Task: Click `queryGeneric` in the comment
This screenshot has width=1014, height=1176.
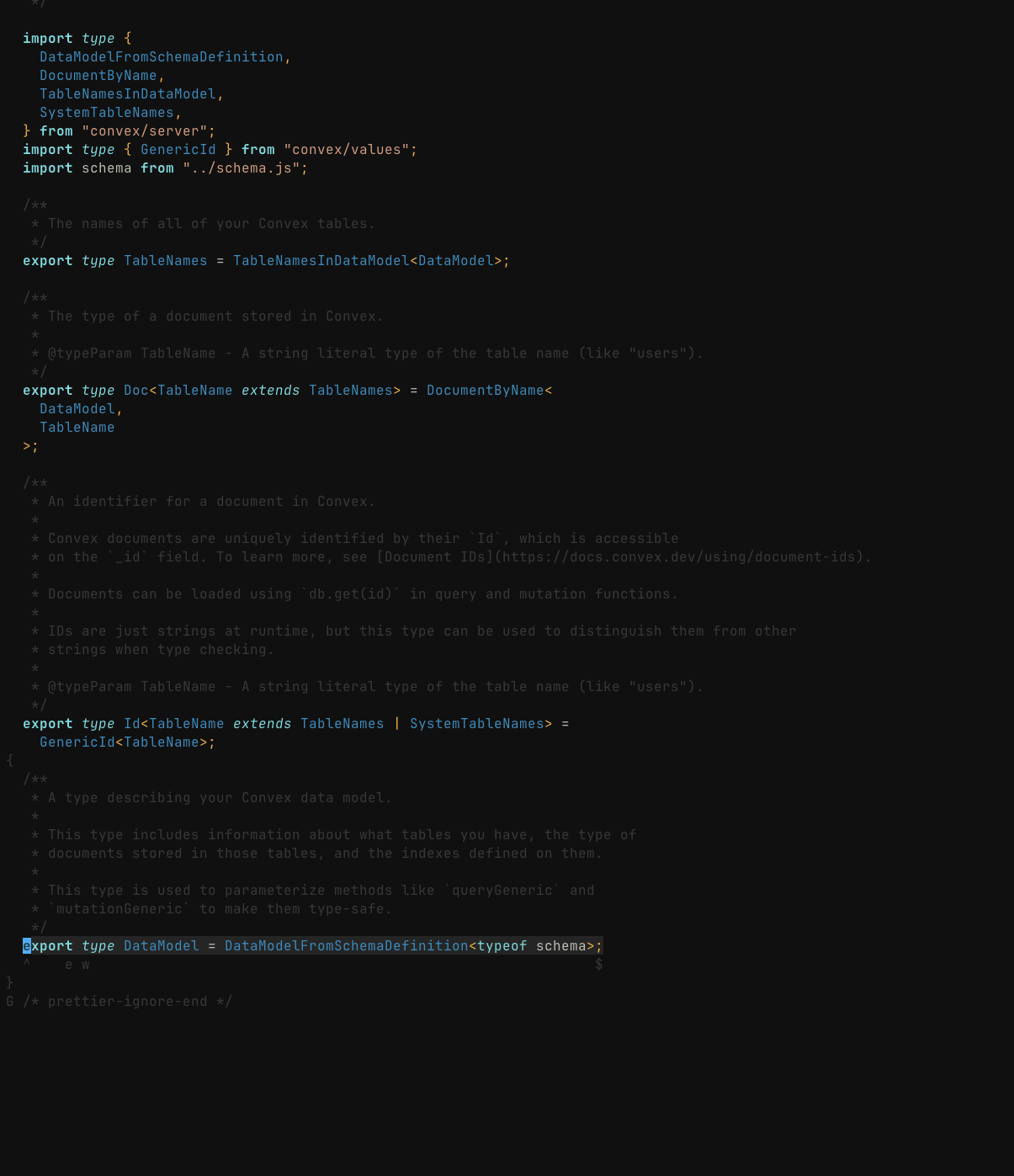Action: pyautogui.click(x=502, y=891)
